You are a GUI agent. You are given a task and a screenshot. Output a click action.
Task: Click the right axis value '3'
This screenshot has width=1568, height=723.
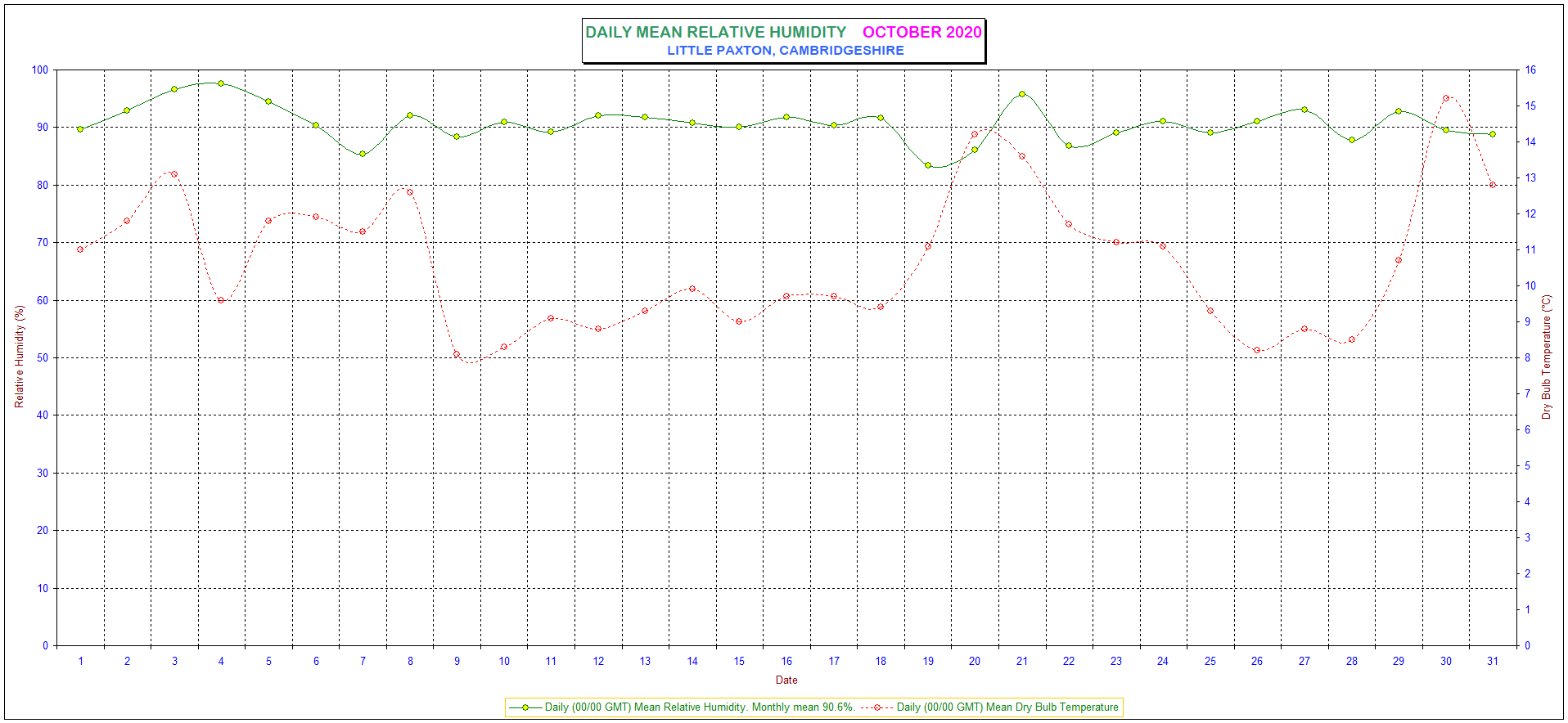coord(1527,537)
